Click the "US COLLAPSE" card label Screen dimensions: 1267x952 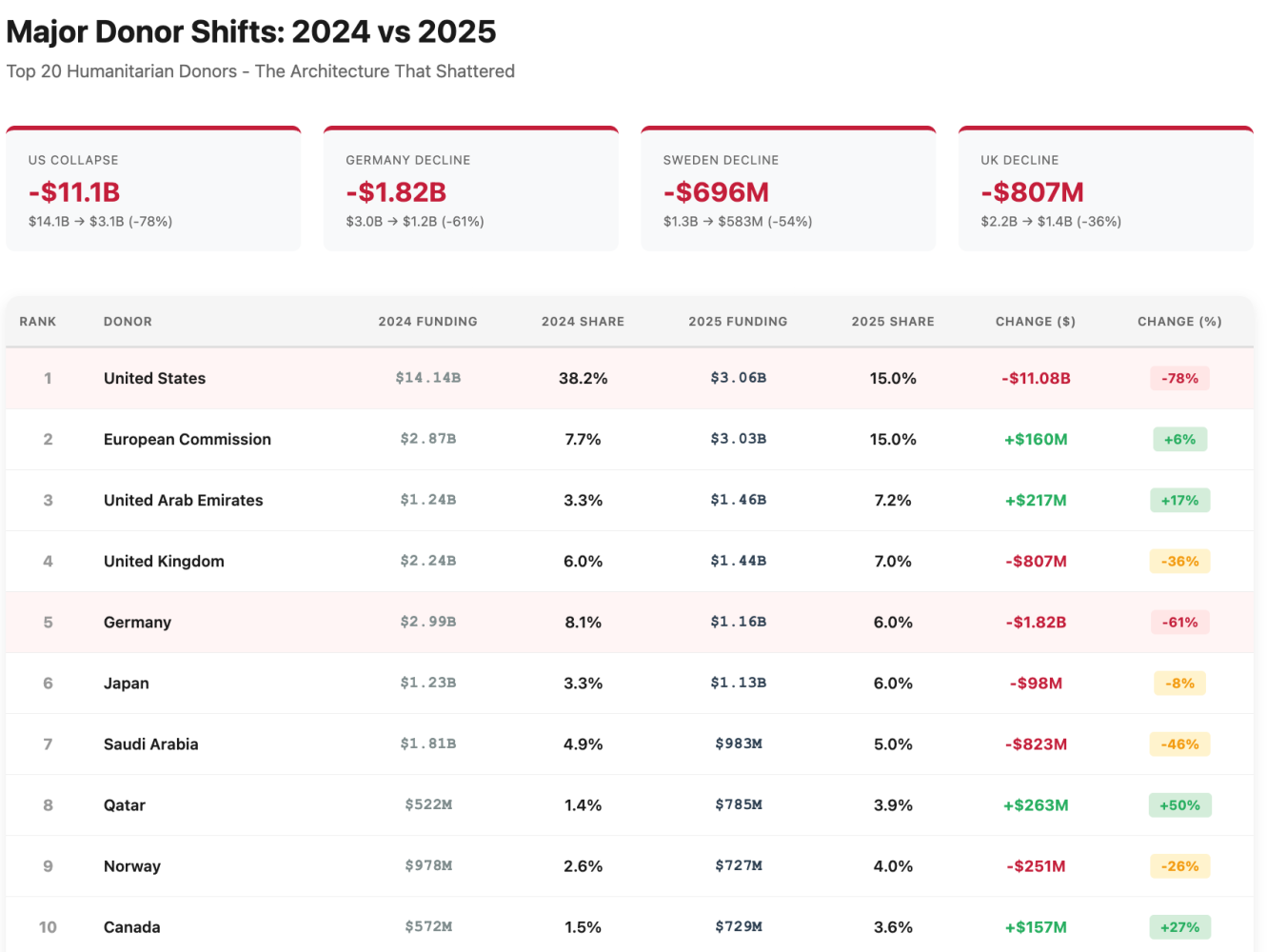click(73, 160)
